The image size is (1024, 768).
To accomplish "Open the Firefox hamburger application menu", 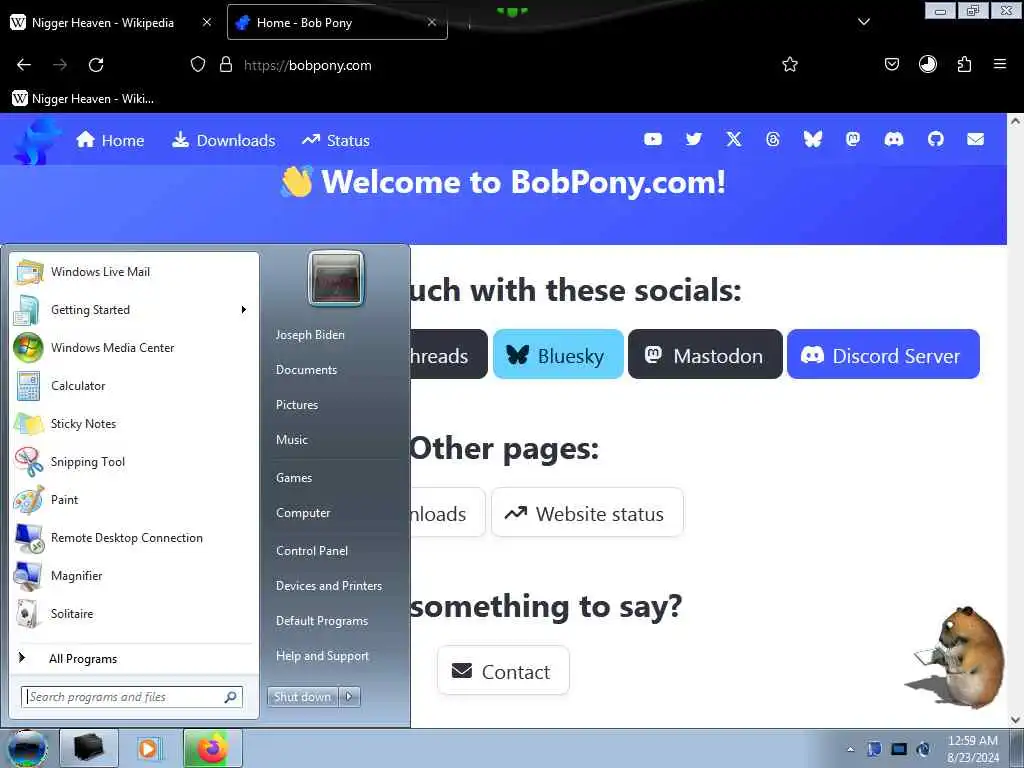I will pyautogui.click(x=999, y=64).
